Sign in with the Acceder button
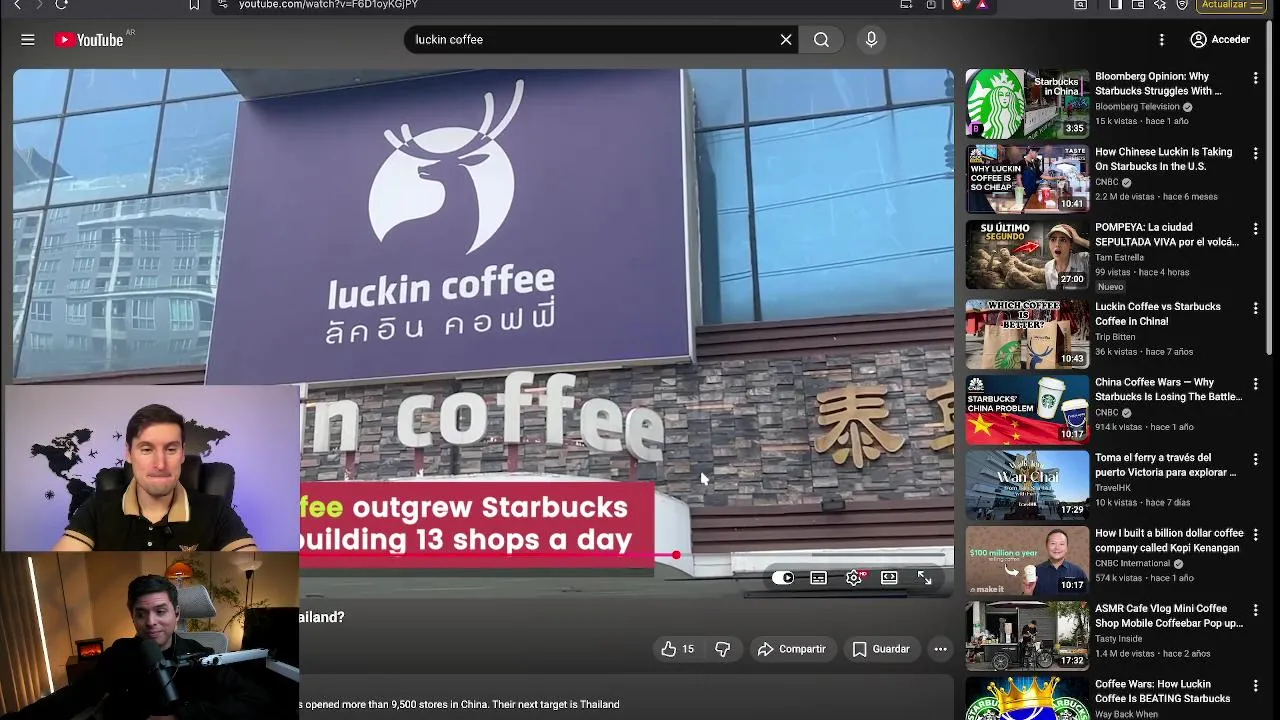Screen dimensions: 1280x720 [x=1220, y=40]
